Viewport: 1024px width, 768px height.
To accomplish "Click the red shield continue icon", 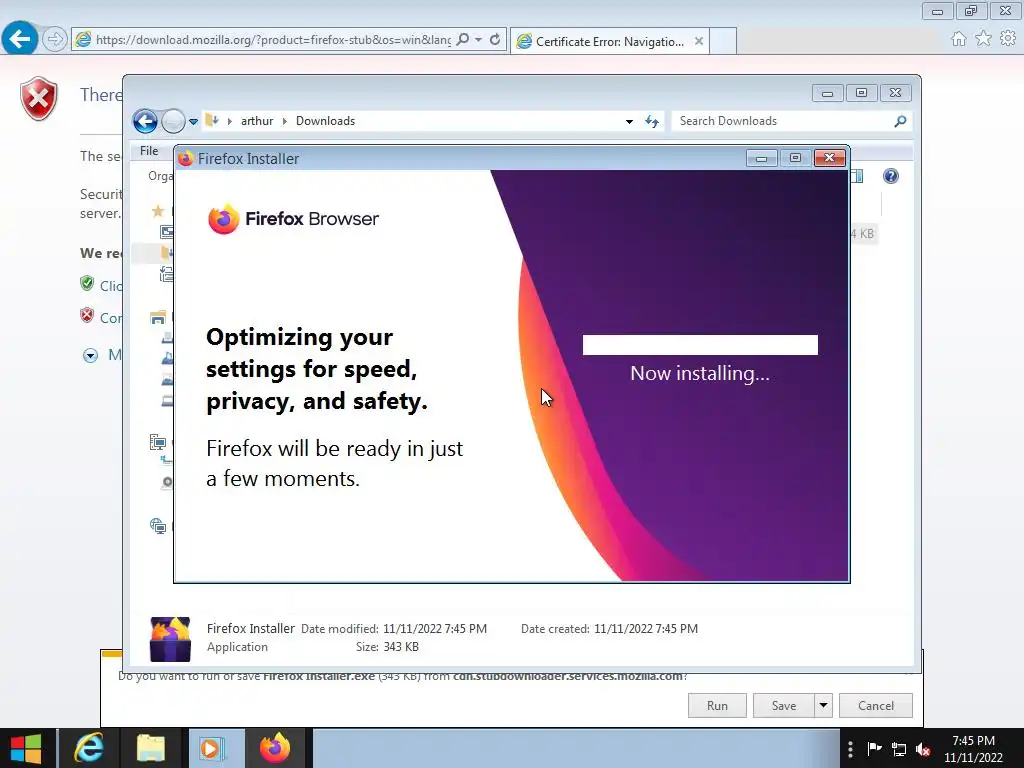I will coord(87,315).
